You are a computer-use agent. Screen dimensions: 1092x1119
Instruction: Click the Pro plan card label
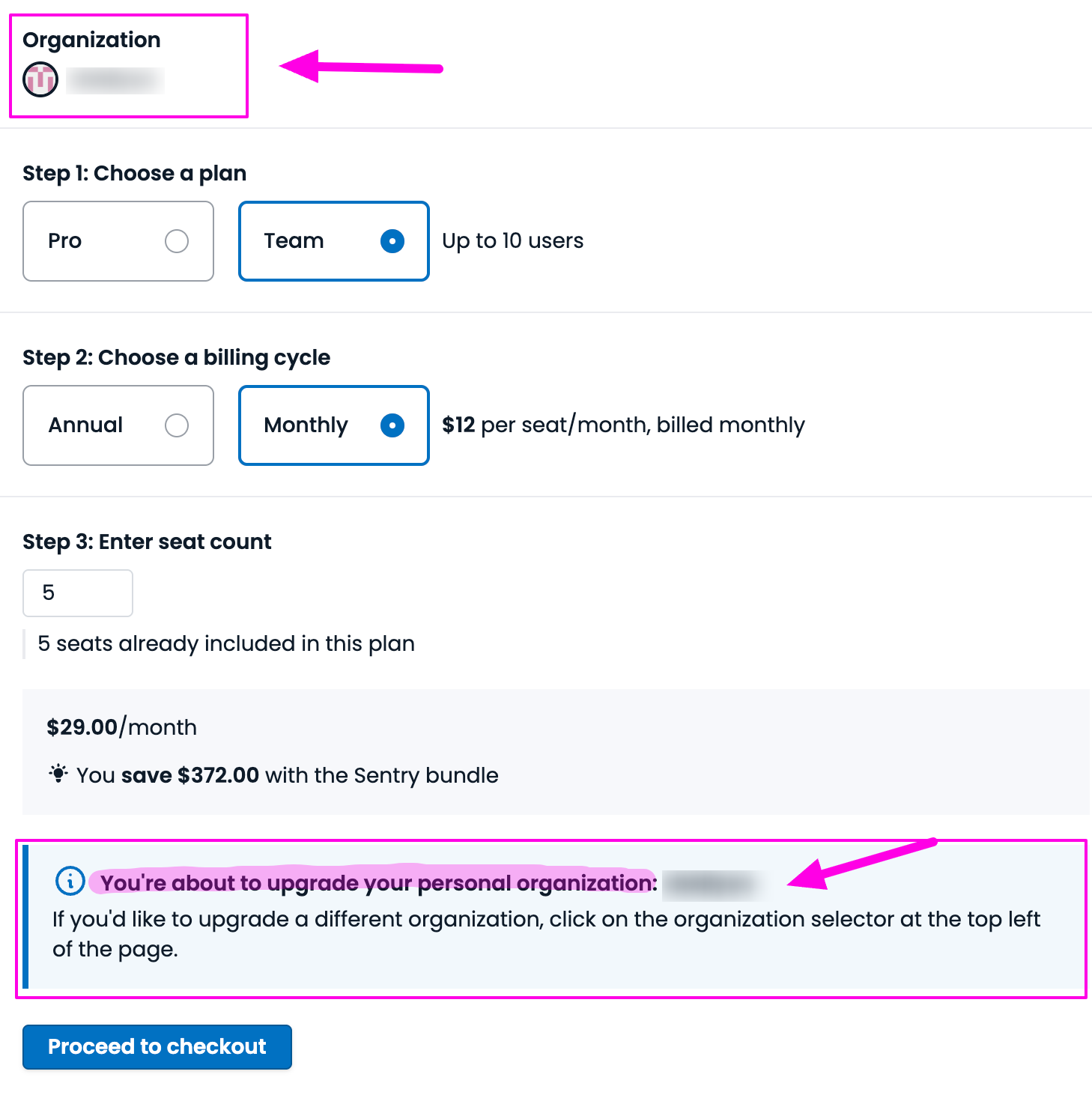pyautogui.click(x=65, y=241)
